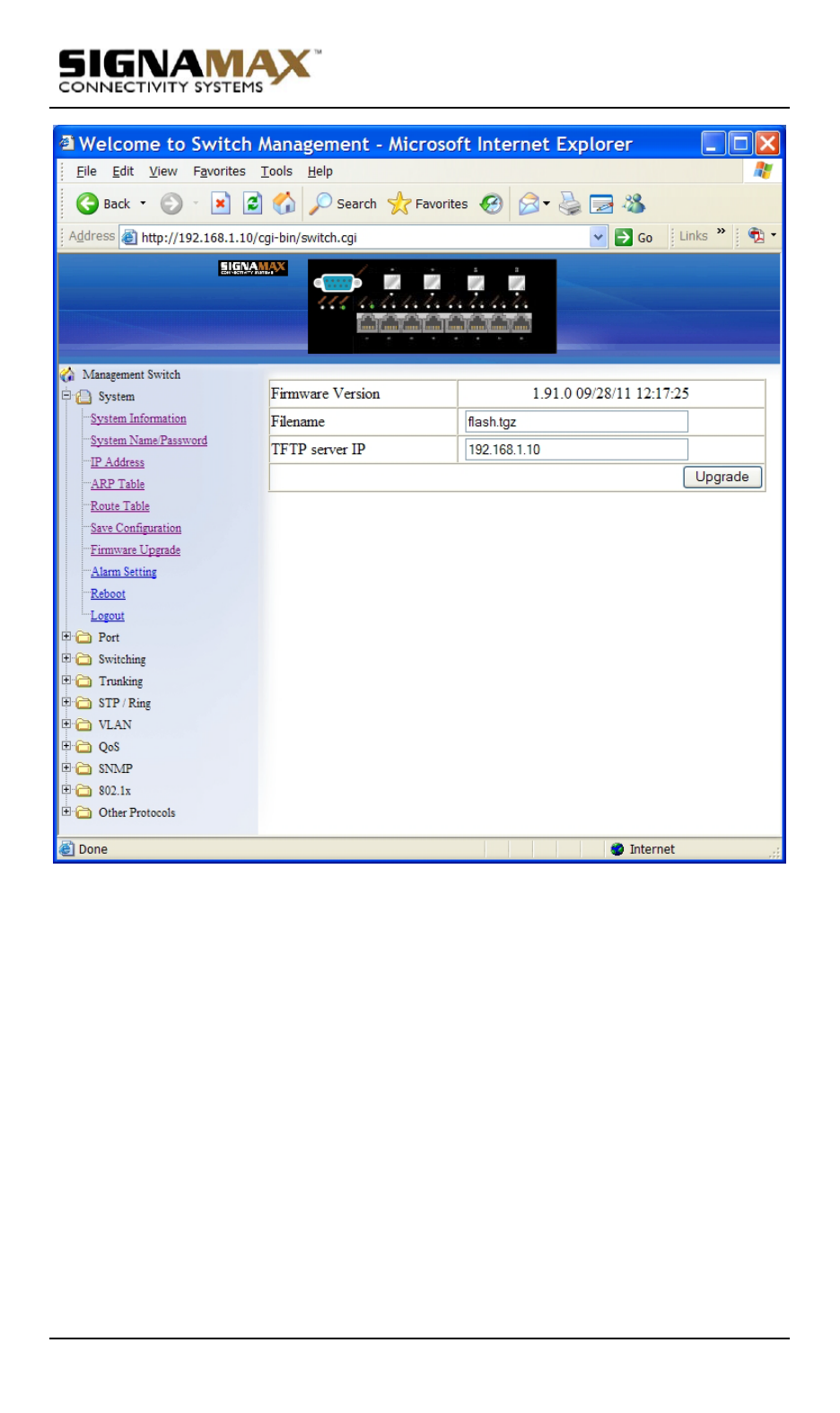
Task: Click the address bar page icon
Action: (x=129, y=237)
